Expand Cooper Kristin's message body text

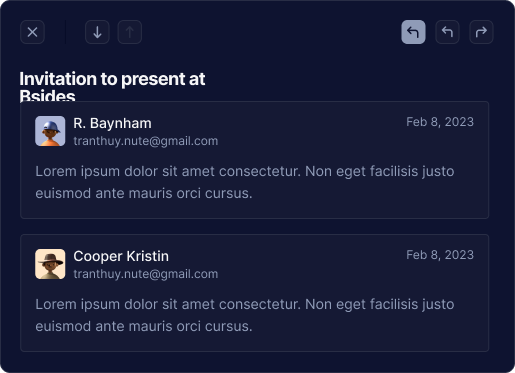pyautogui.click(x=245, y=315)
